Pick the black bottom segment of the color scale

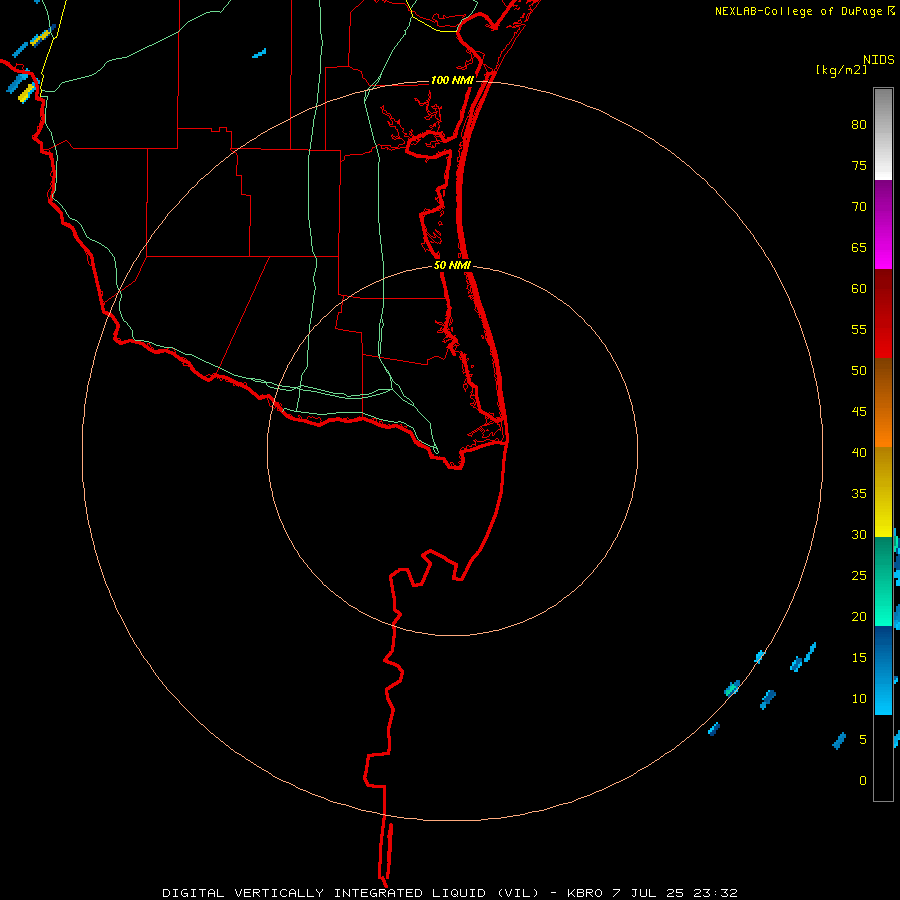coord(883,758)
